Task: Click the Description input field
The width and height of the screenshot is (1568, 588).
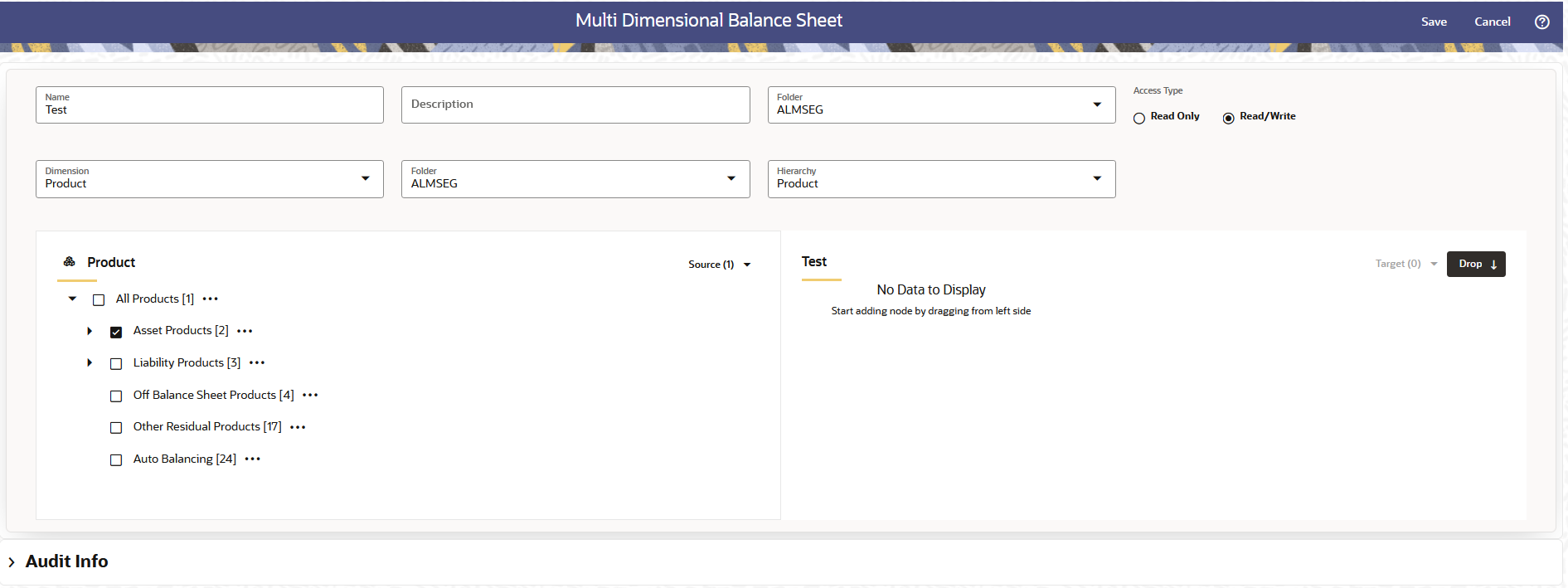Action: [x=575, y=104]
